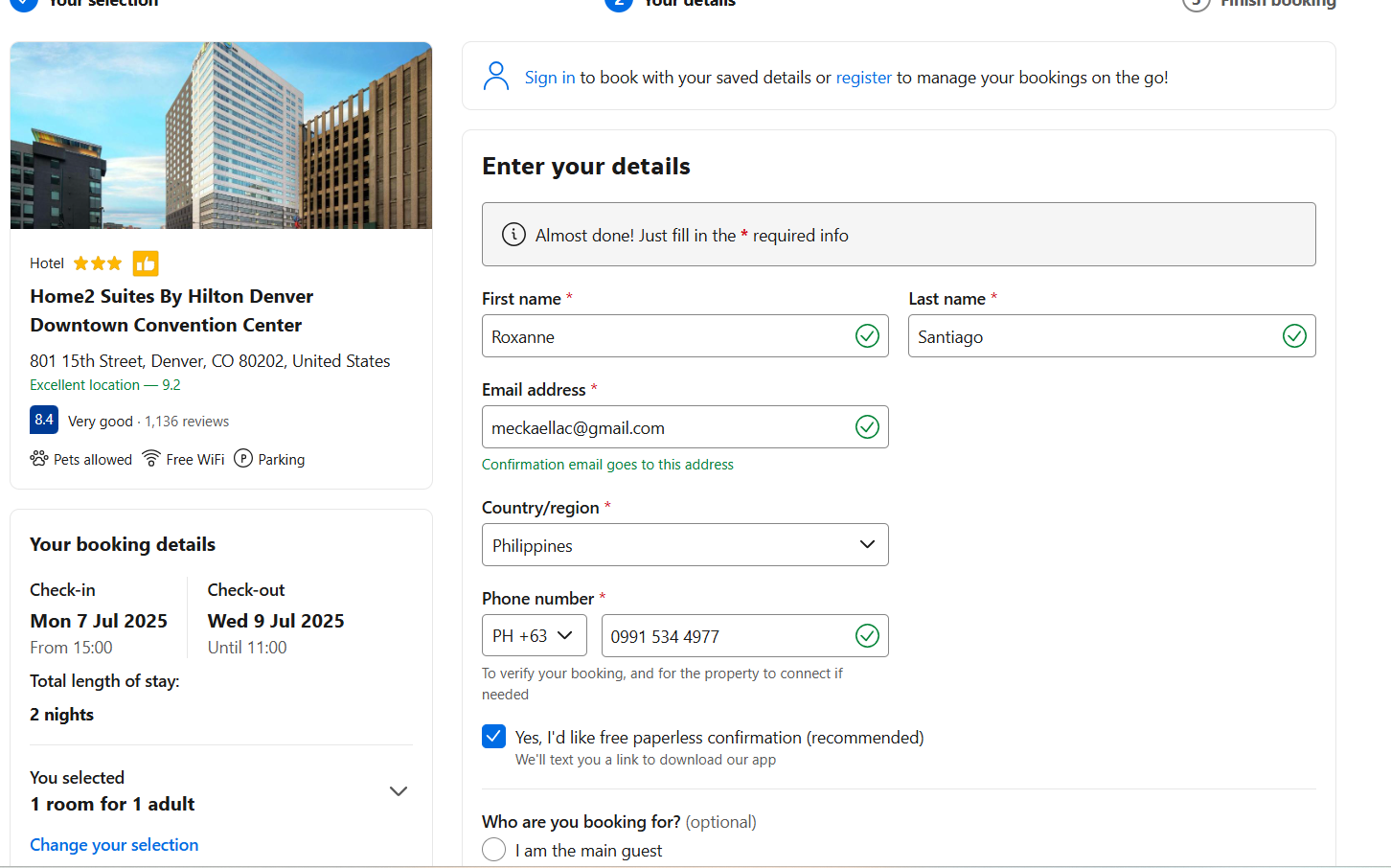Click into the Email address field
The height and width of the screenshot is (868, 1391).
pos(666,428)
